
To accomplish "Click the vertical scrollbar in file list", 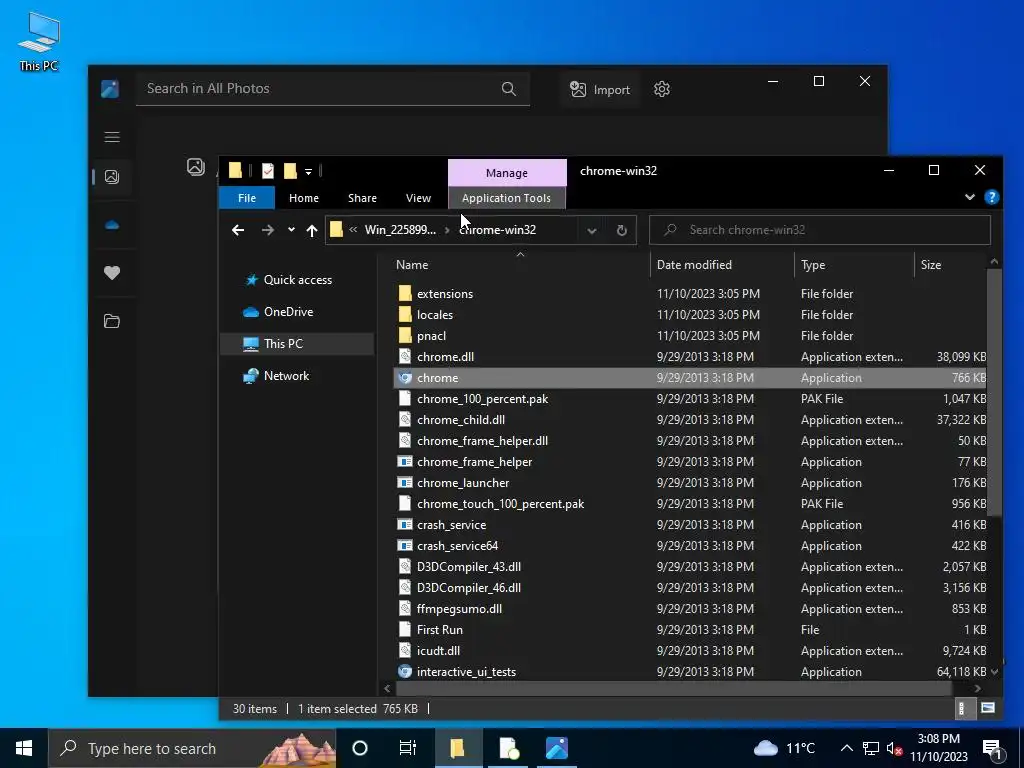I will 994,392.
